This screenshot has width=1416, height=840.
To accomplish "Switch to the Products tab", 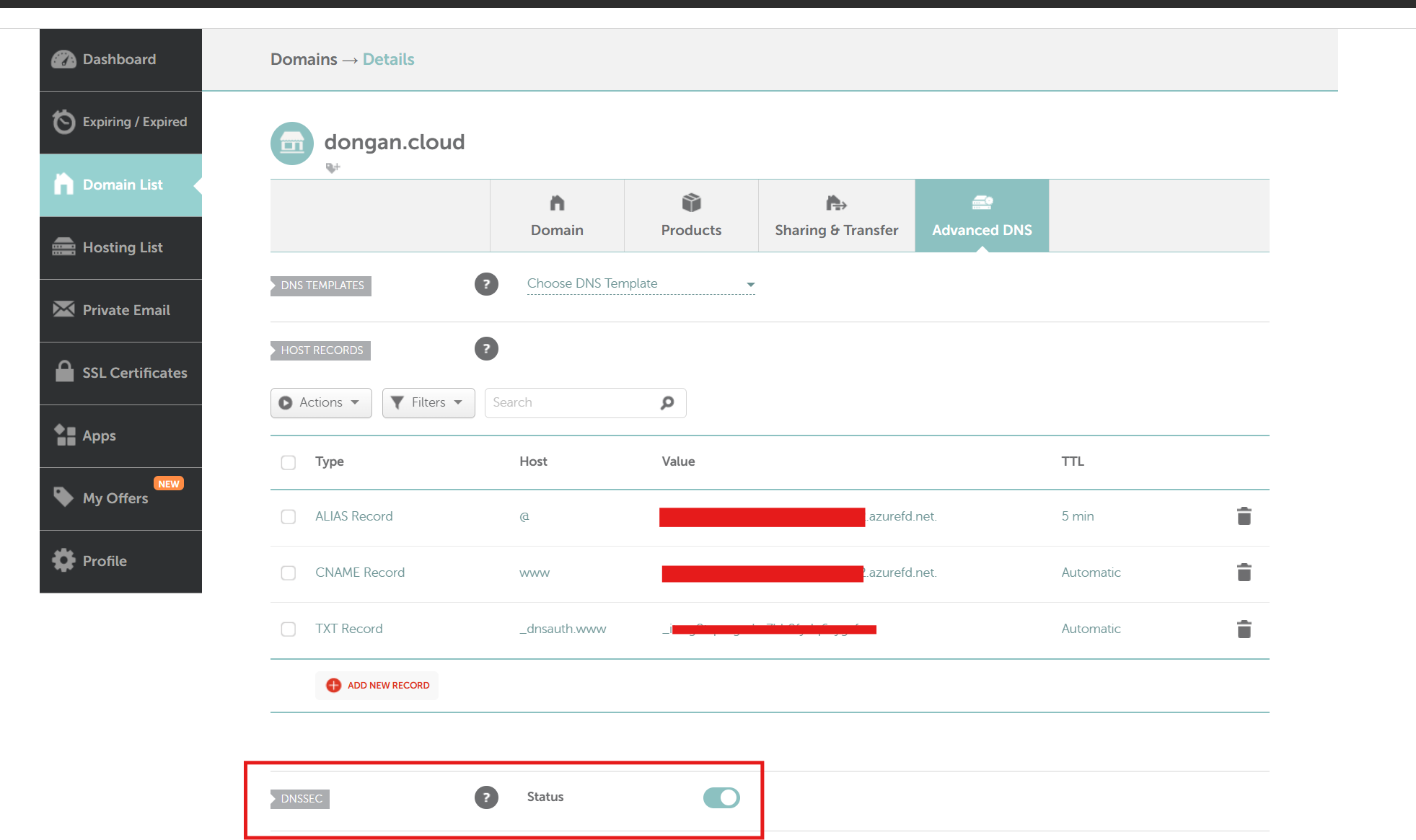I will tap(690, 216).
